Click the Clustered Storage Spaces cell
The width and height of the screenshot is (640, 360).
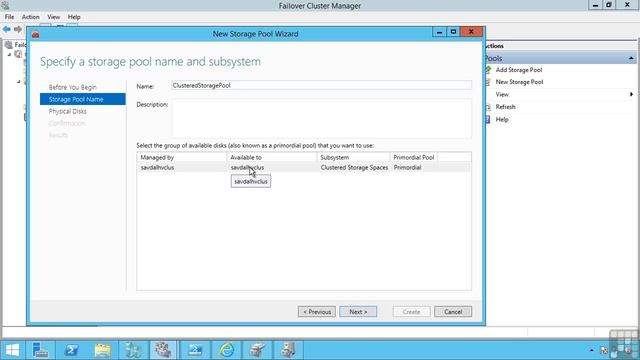[354, 168]
